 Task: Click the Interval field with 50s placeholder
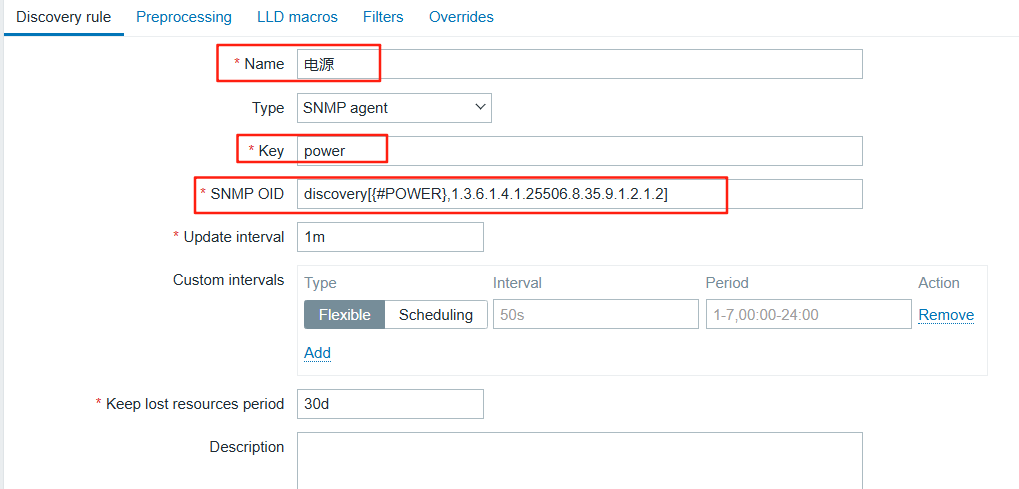[595, 314]
